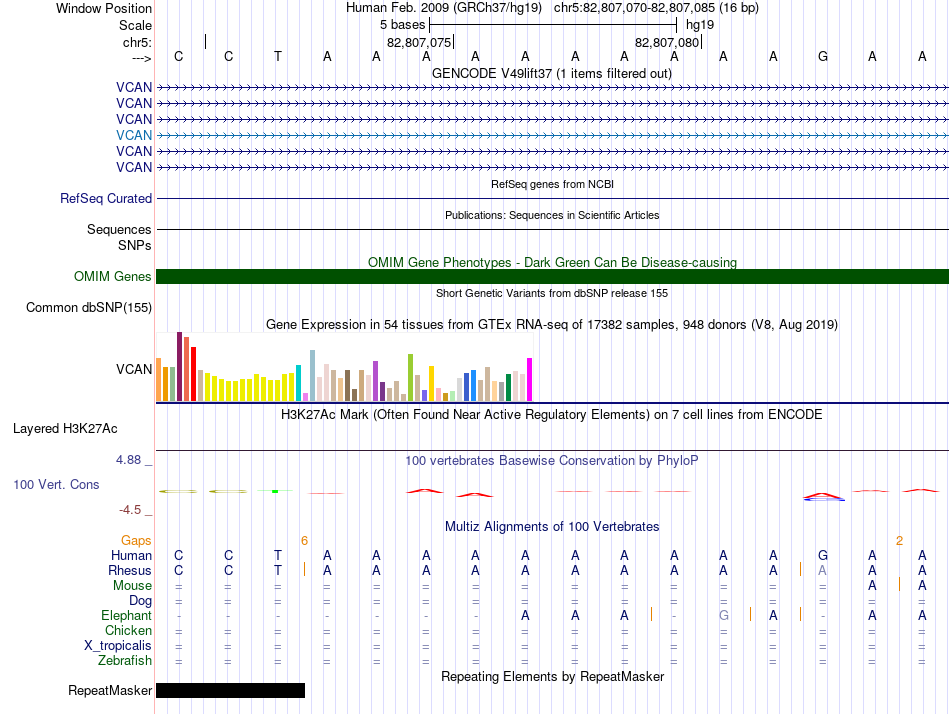Image resolution: width=950 pixels, height=714 pixels.
Task: Click the Common dbSNP(155) label
Action: (x=88, y=307)
